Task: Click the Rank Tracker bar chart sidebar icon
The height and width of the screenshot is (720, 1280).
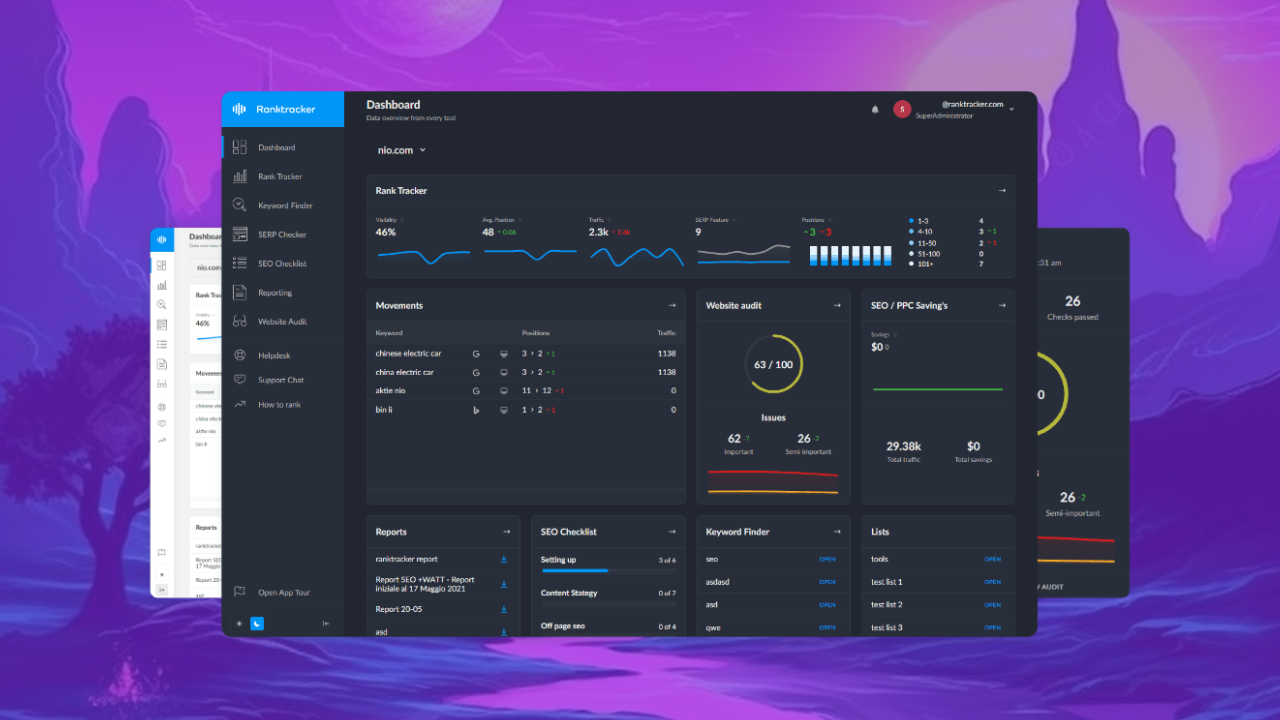Action: point(240,176)
